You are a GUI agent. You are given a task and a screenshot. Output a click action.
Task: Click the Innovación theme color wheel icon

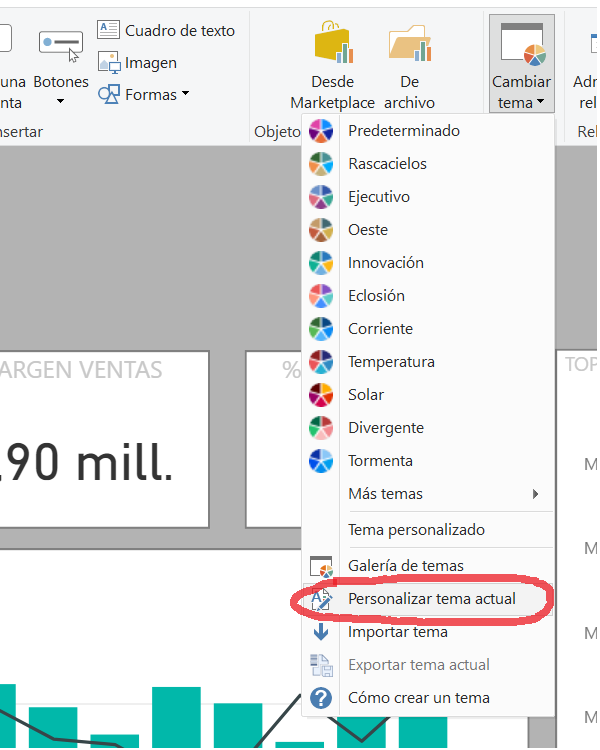point(321,263)
